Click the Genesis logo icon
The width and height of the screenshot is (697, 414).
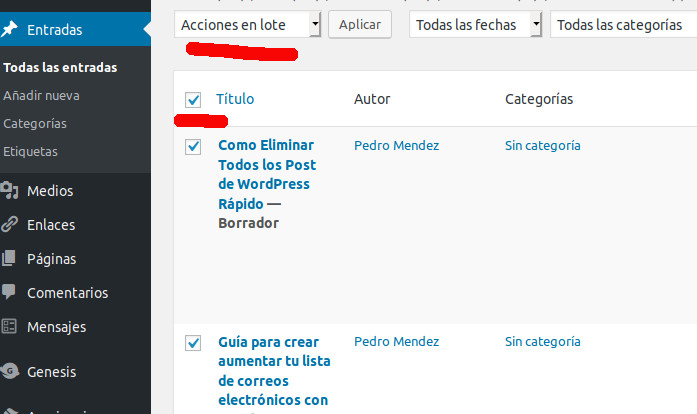pos(9,372)
